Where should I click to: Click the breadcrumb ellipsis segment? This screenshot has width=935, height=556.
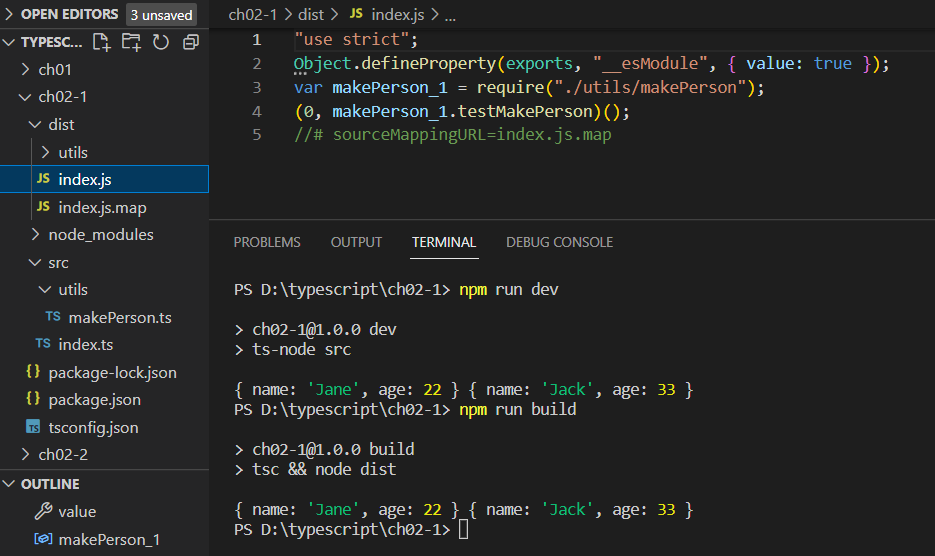point(450,16)
